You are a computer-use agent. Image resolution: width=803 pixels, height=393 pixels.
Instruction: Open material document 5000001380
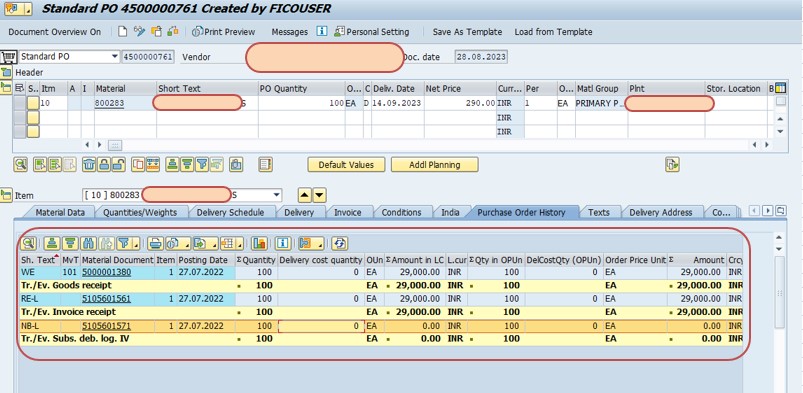106,272
